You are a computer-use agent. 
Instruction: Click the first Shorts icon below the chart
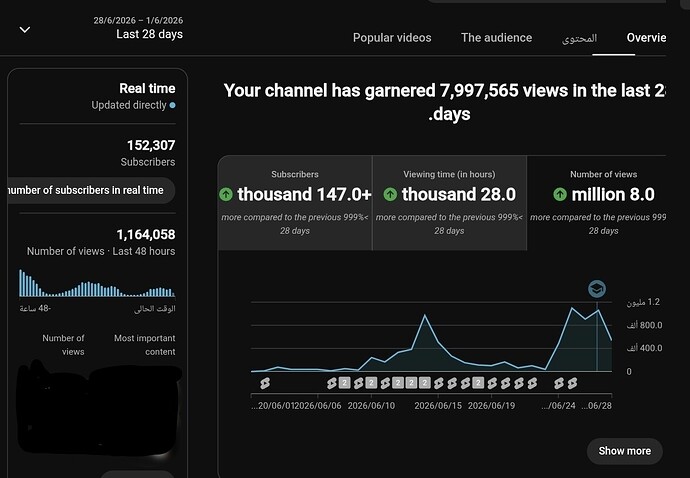coord(265,383)
